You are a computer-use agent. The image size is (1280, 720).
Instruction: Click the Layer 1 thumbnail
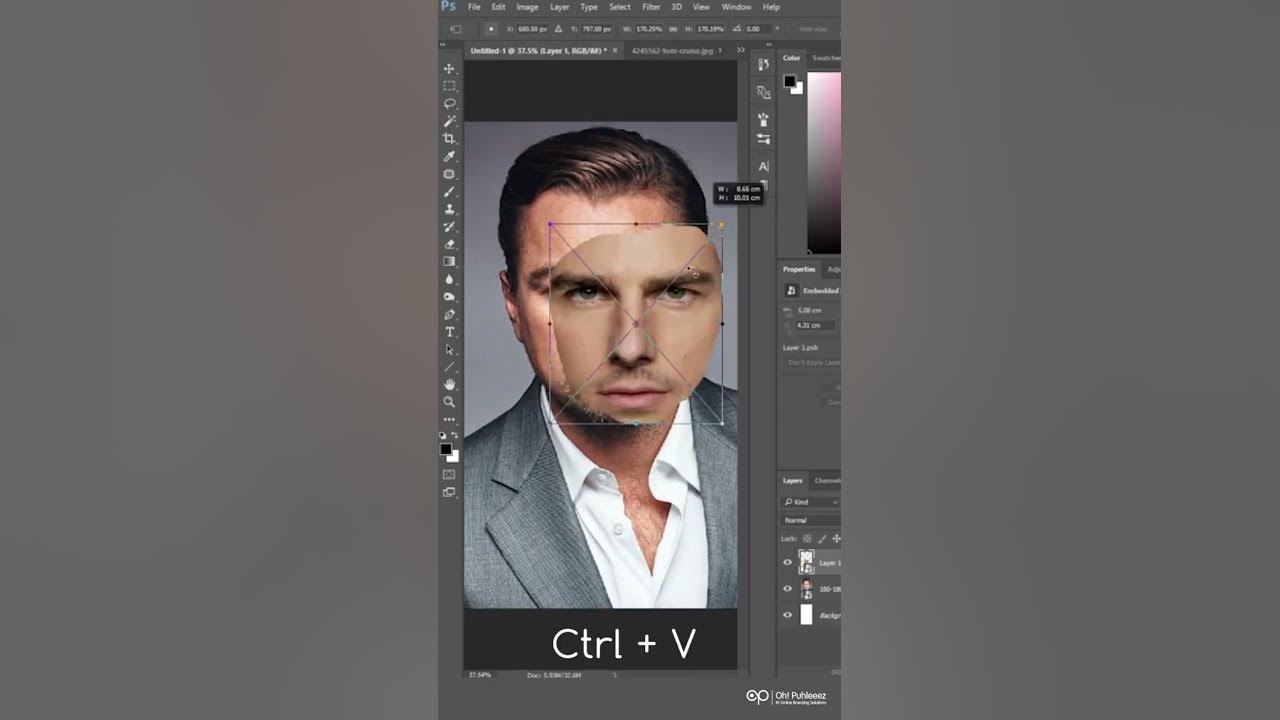[x=806, y=562]
